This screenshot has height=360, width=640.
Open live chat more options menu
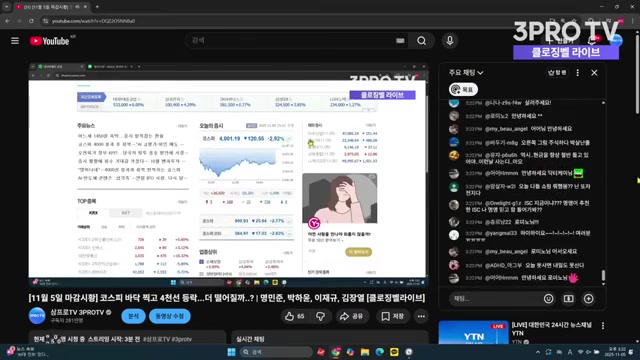(578, 73)
